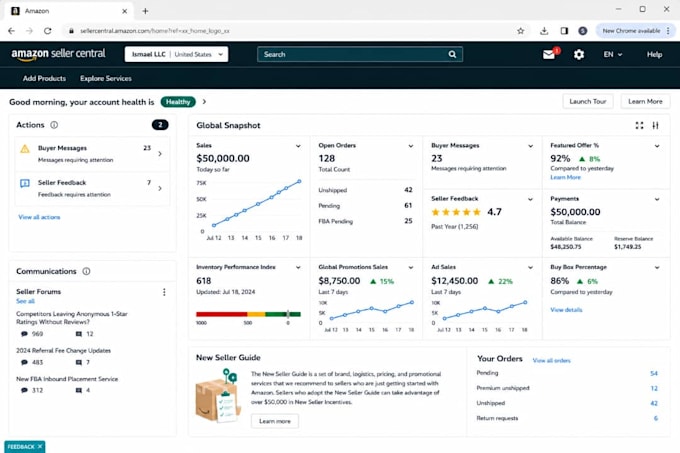Bookmark this page with the star icon
Viewport: 680px width, 453px height.
tap(520, 31)
